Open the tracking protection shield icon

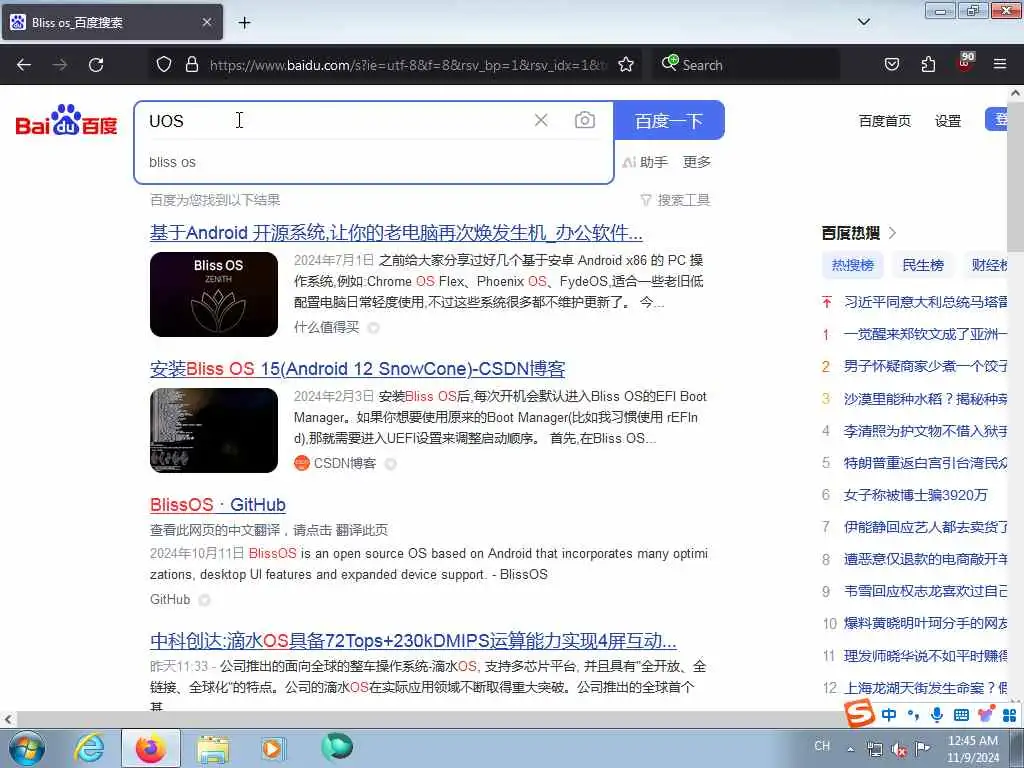coord(164,64)
